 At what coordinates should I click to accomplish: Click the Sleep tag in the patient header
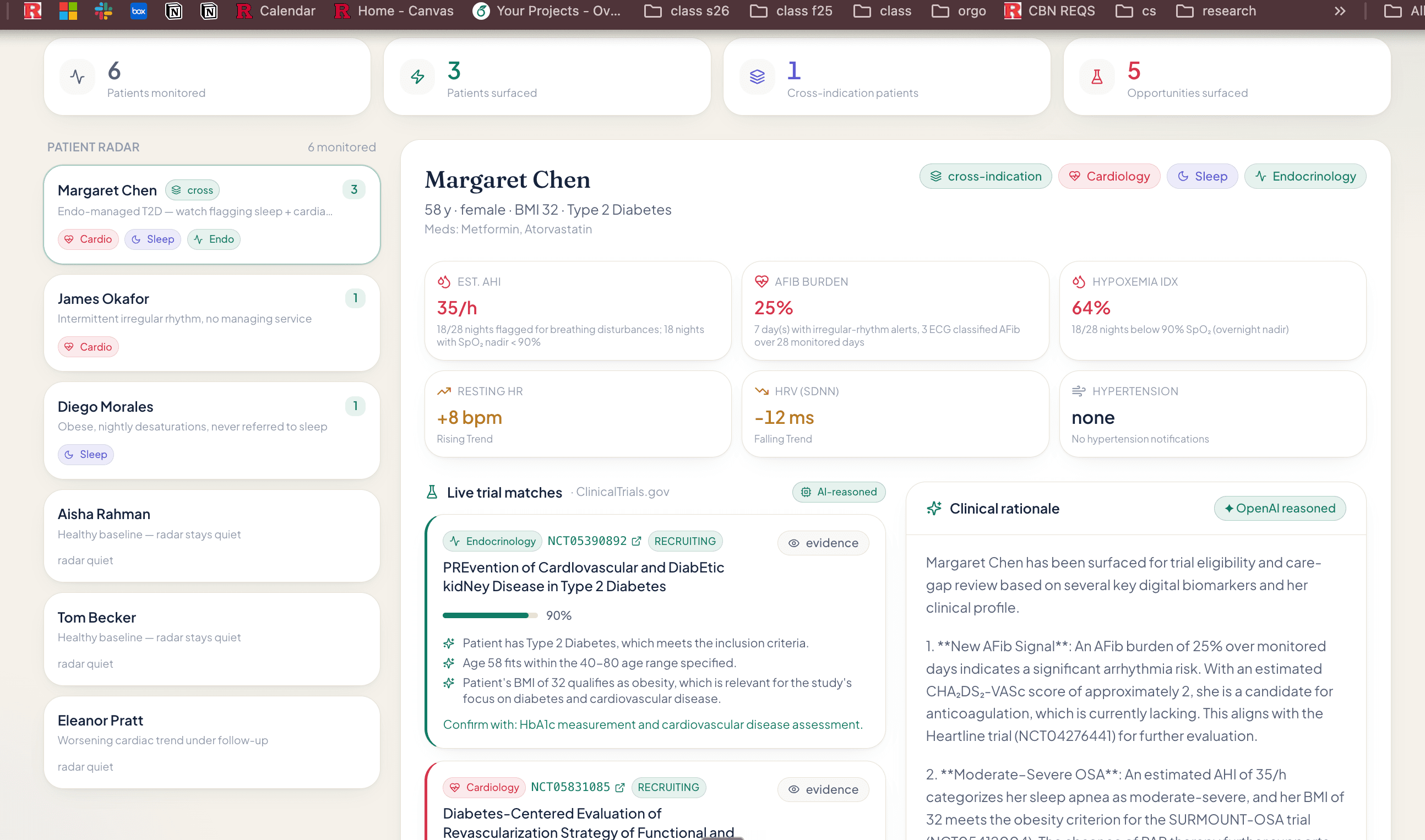[x=1203, y=177]
